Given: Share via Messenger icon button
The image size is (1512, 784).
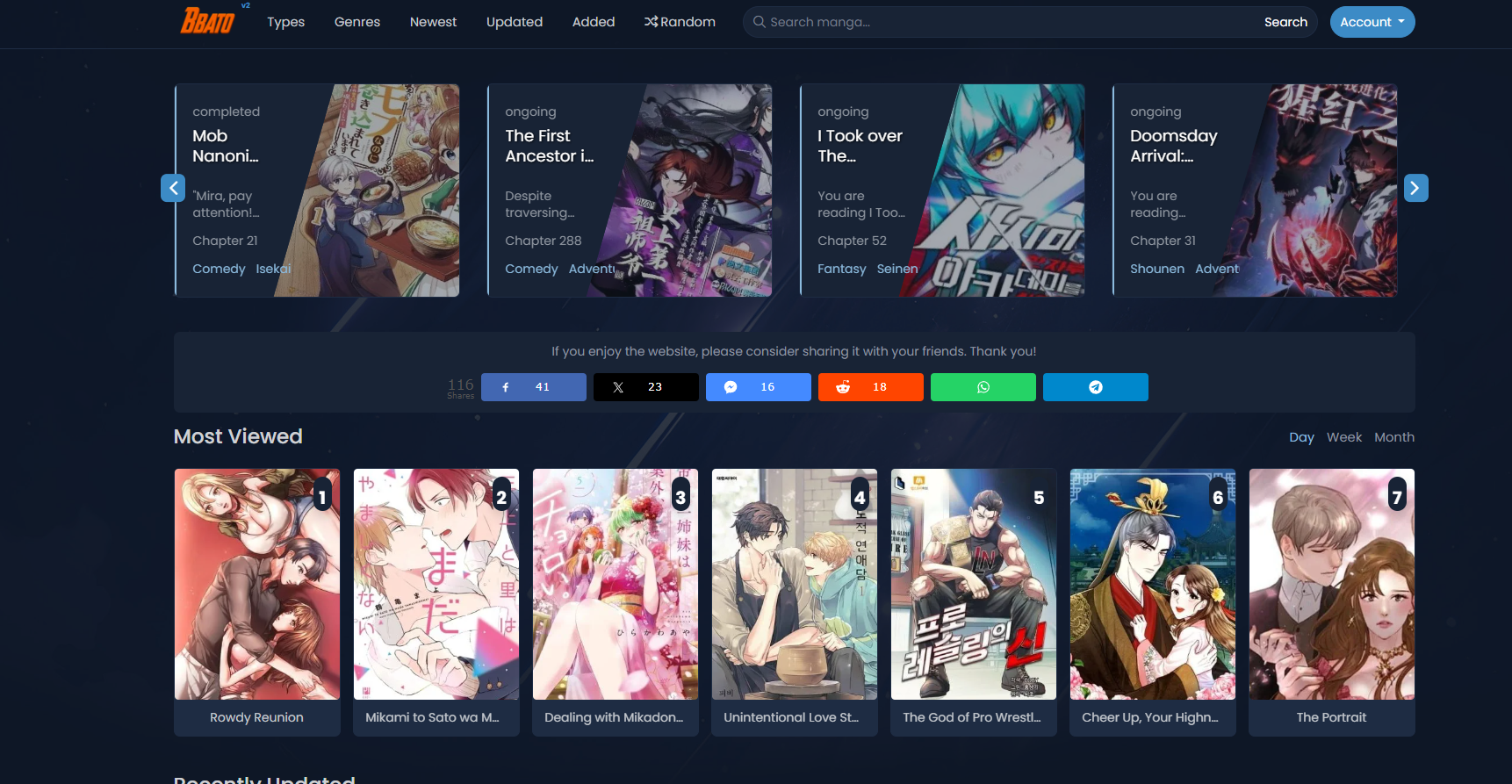Looking at the screenshot, I should [x=758, y=387].
